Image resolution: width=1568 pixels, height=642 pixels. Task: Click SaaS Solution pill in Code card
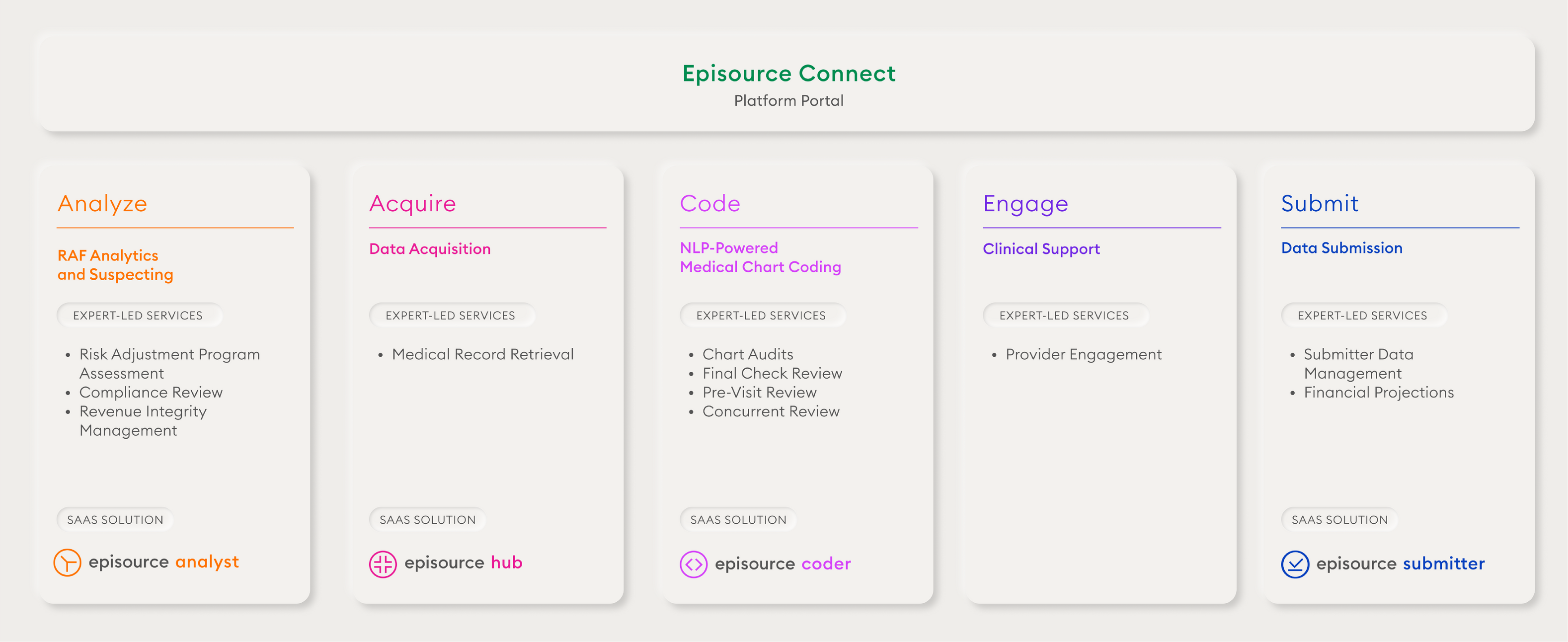coord(738,520)
